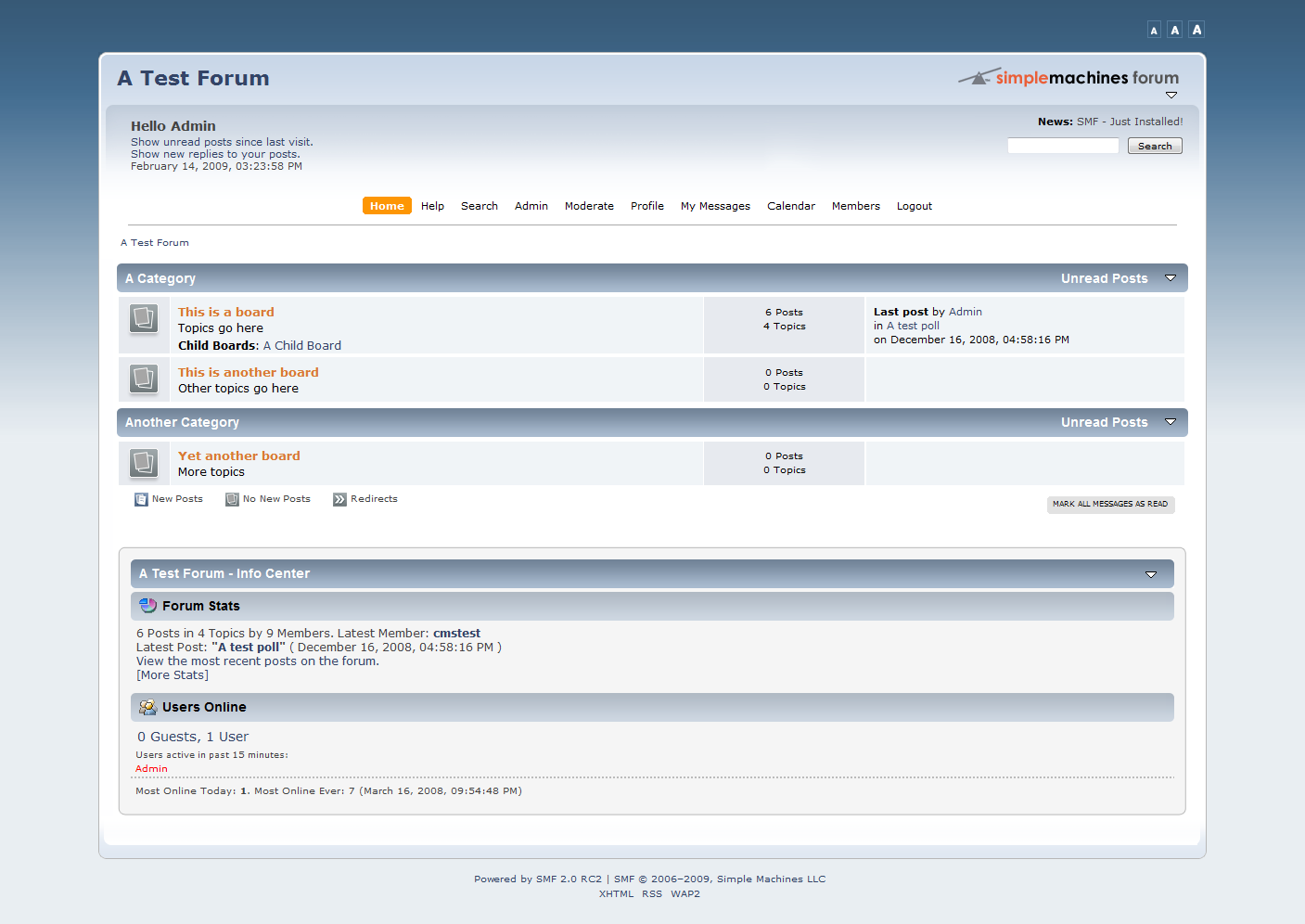Click the board icon beside This is a board

[144, 317]
